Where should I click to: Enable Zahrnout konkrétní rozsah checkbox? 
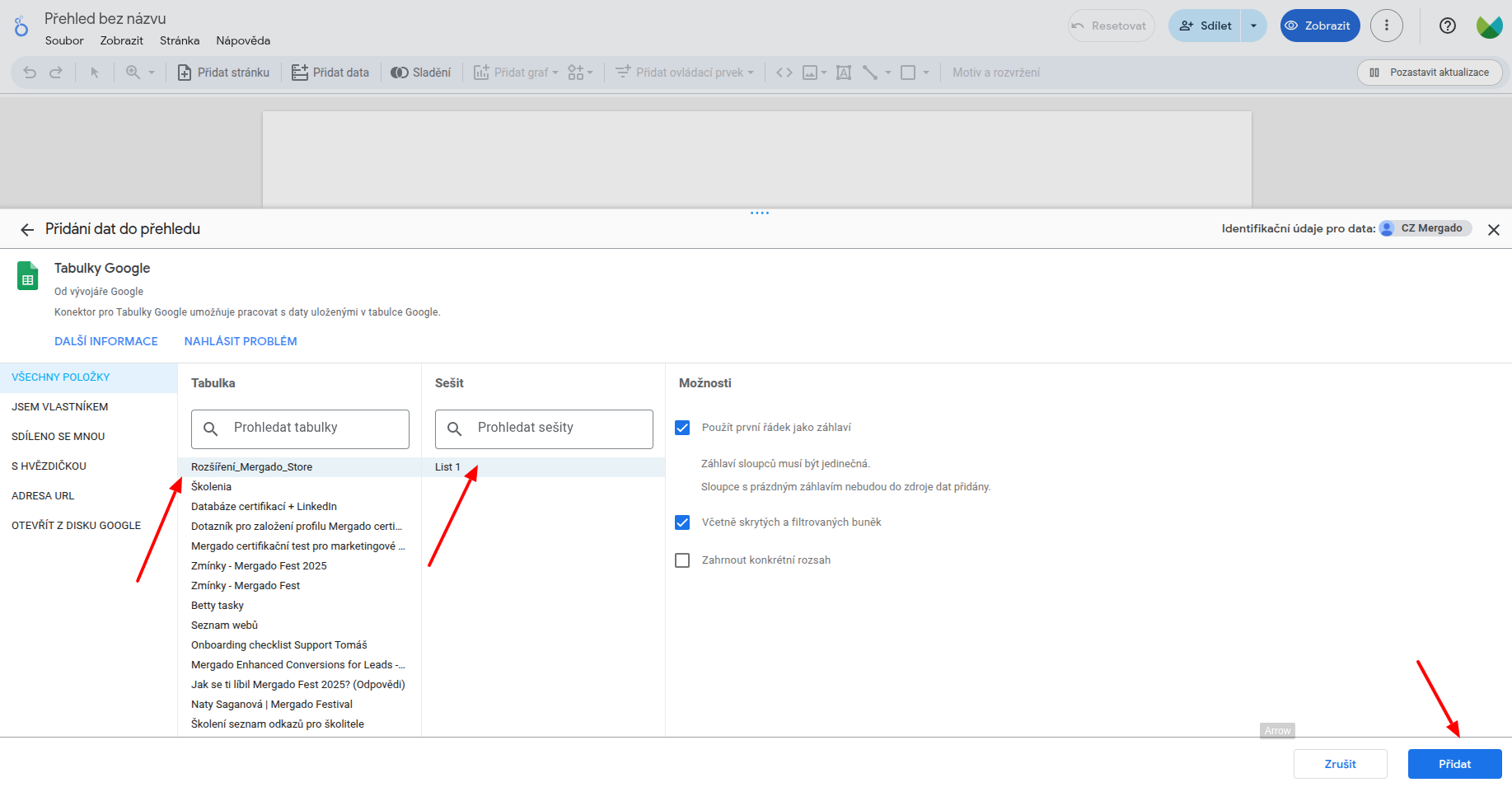pos(682,560)
